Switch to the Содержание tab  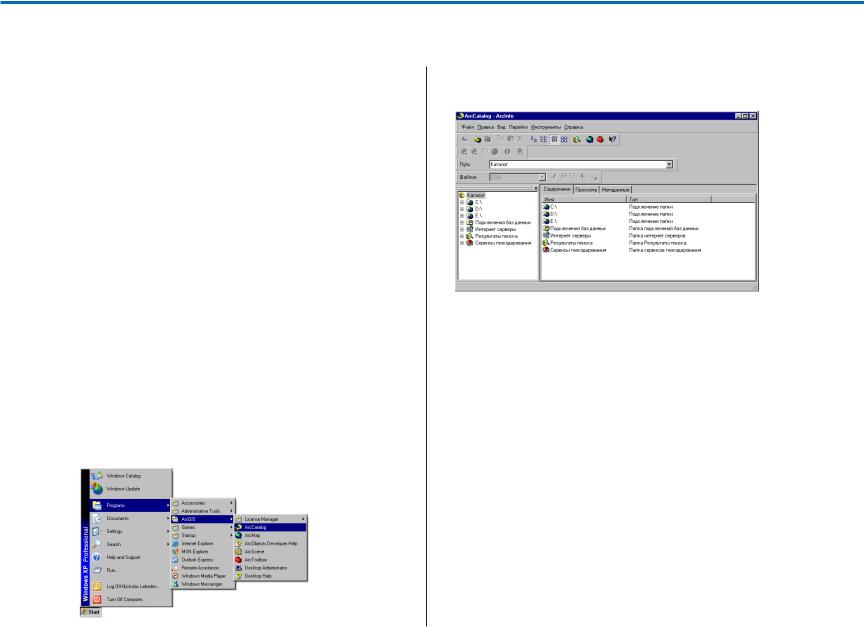pos(557,189)
